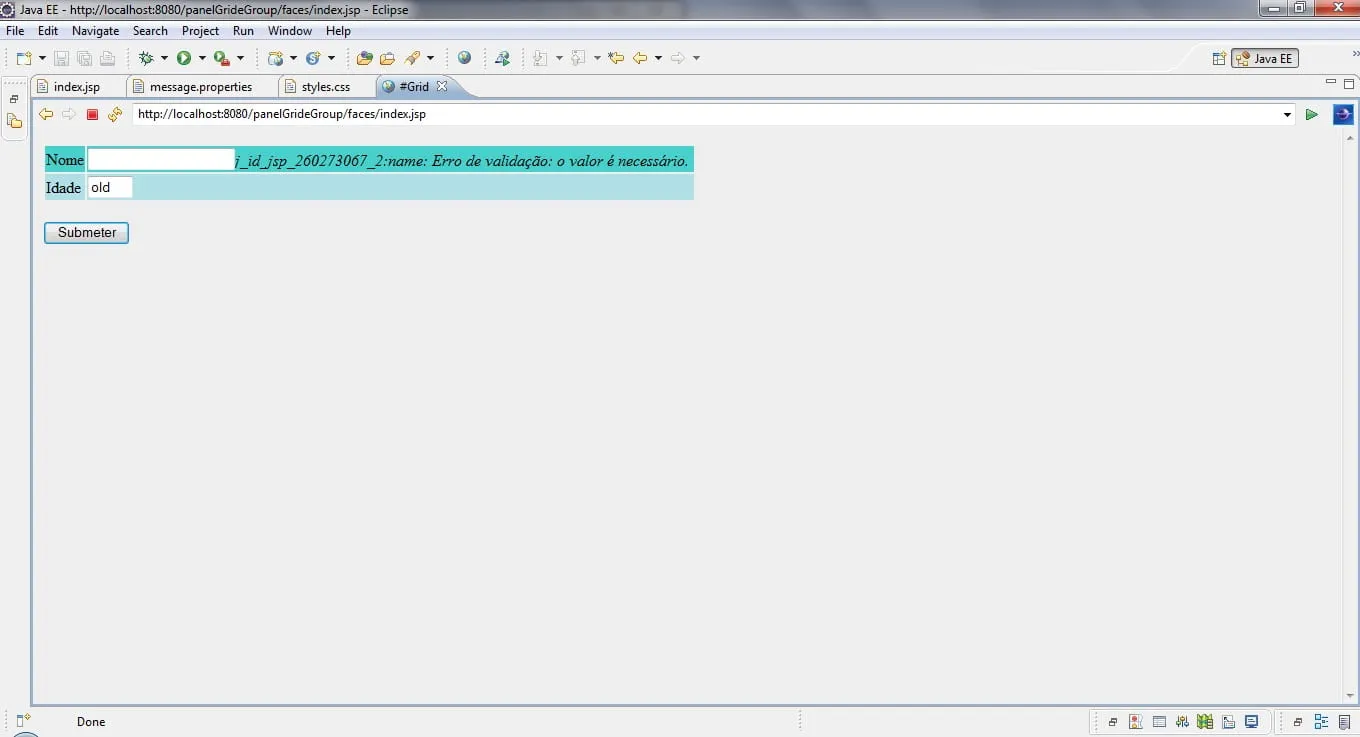Refresh the internal browser page
The image size is (1360, 737).
tap(115, 115)
